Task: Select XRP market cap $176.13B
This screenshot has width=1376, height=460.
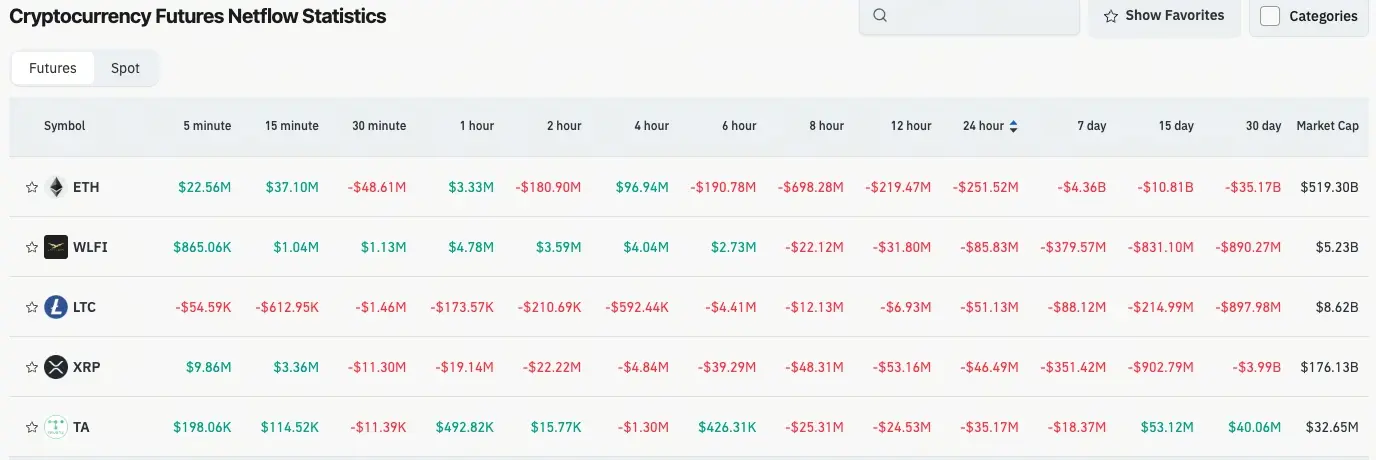Action: coord(1329,367)
